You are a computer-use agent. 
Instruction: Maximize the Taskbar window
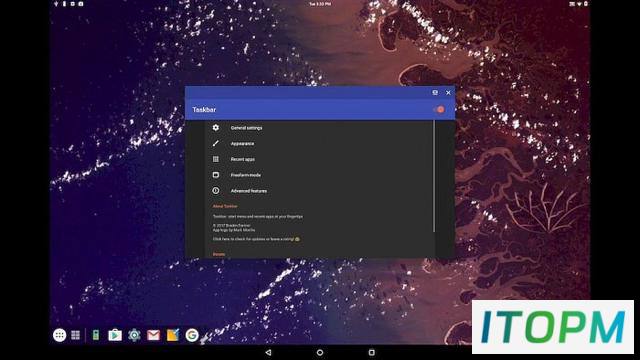tap(435, 93)
